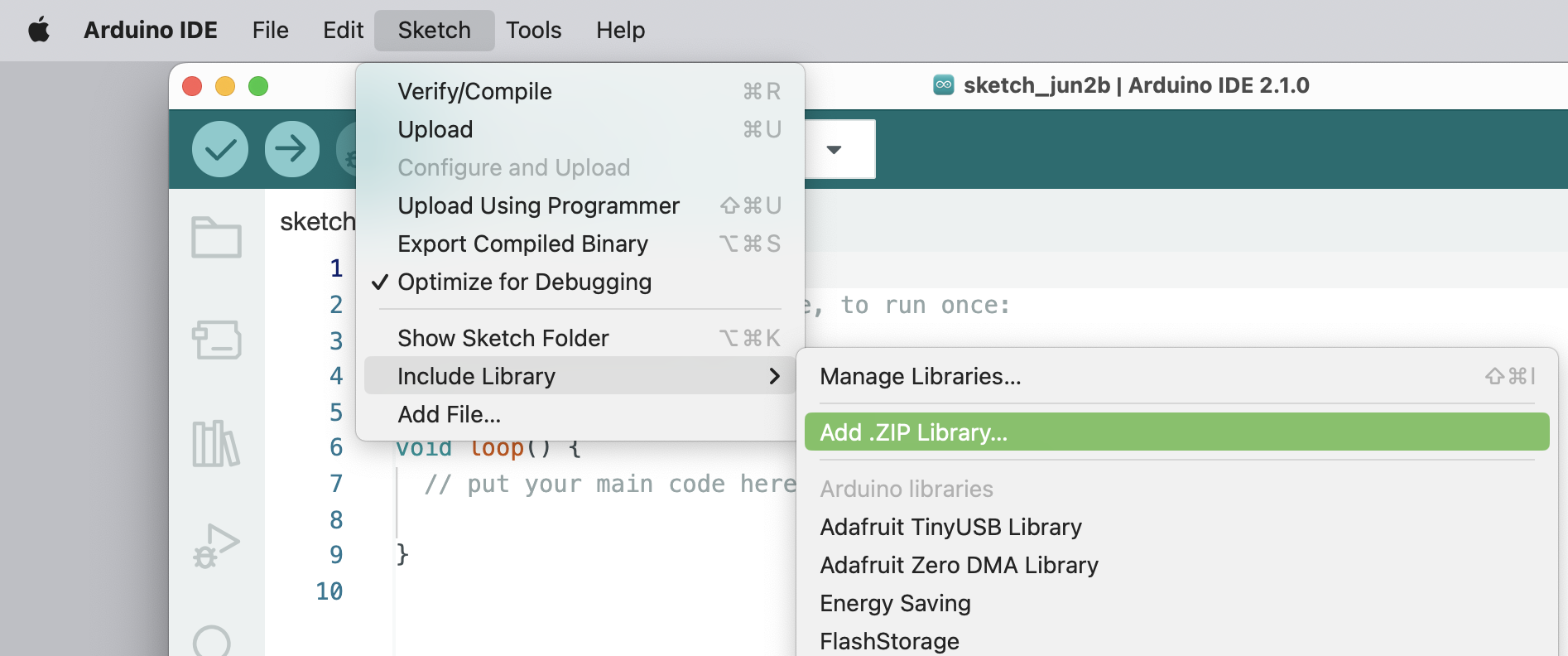Minimize the window with yellow button
The image size is (1568, 656).
[225, 86]
